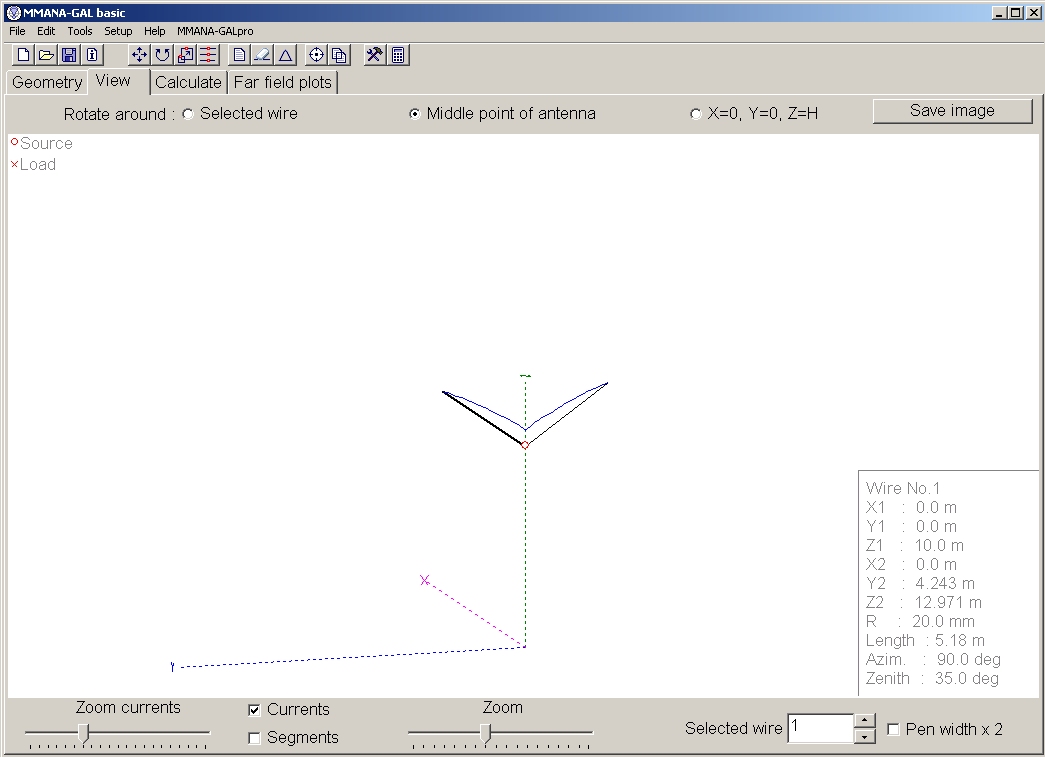Uncheck the Currents checkbox

tap(254, 710)
